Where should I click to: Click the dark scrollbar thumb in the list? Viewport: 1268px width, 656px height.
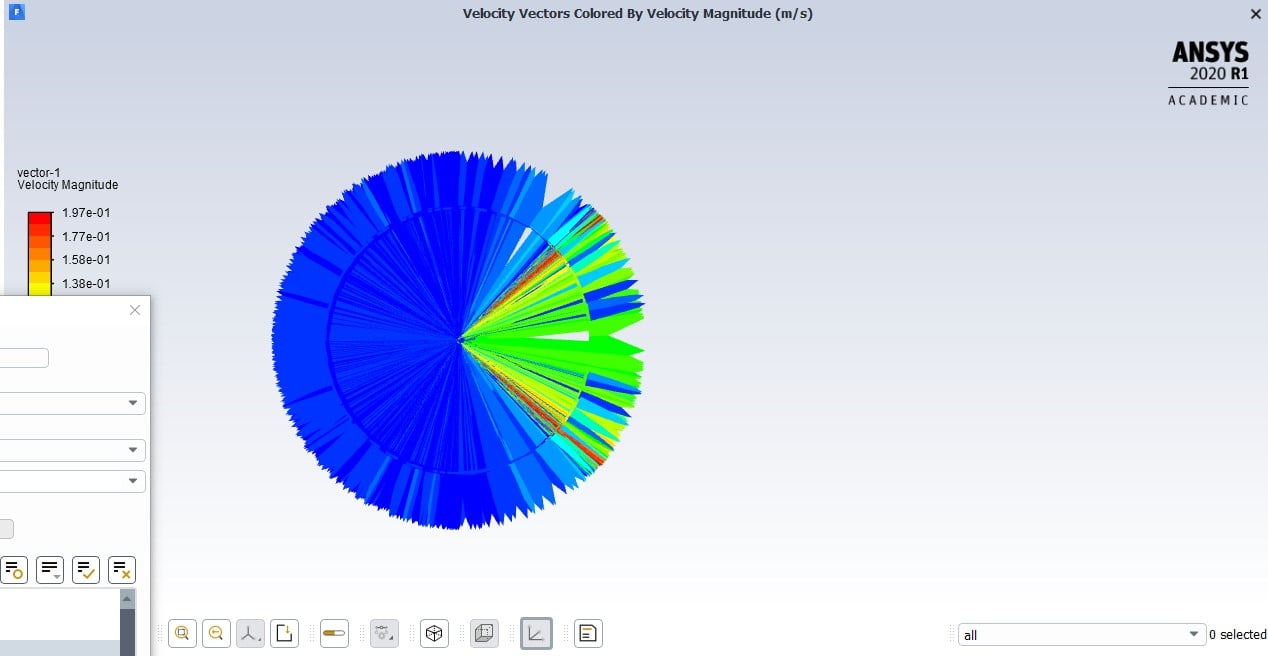pyautogui.click(x=127, y=631)
